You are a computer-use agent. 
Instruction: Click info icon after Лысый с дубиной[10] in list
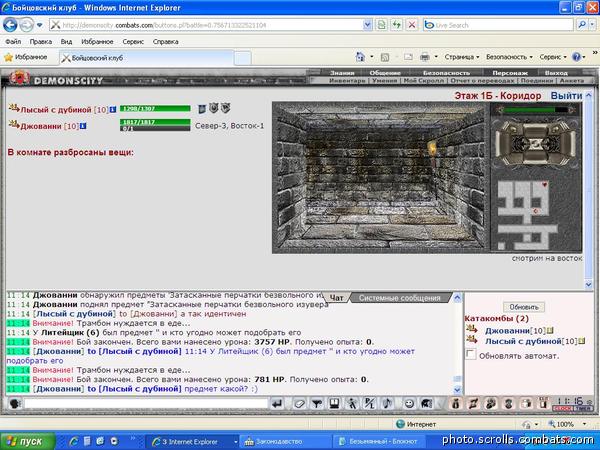pos(582,341)
